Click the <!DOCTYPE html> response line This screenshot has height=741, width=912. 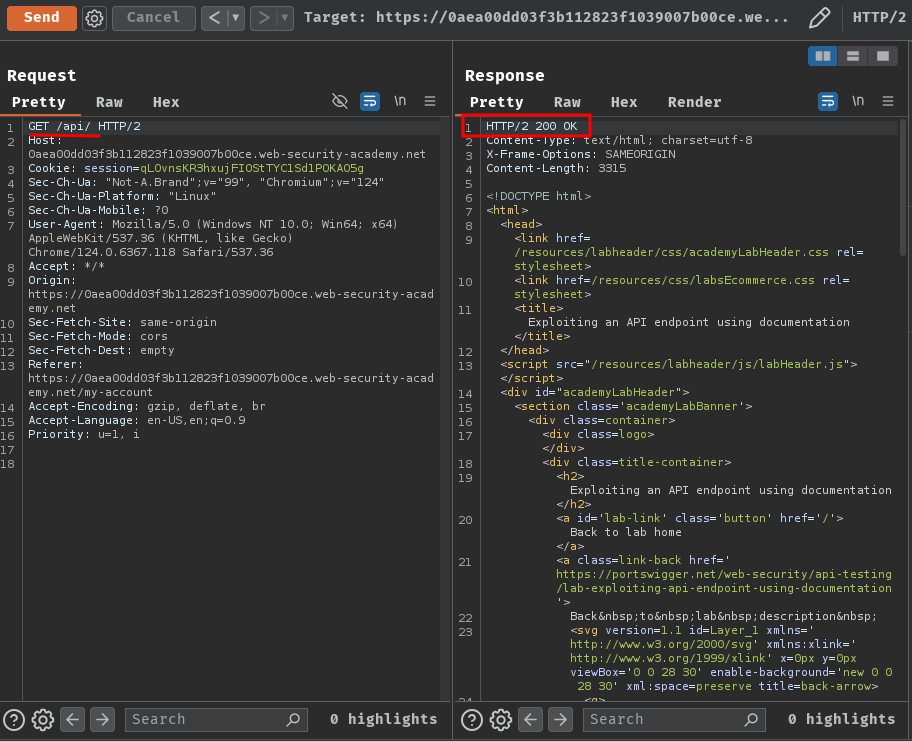[x=539, y=196]
